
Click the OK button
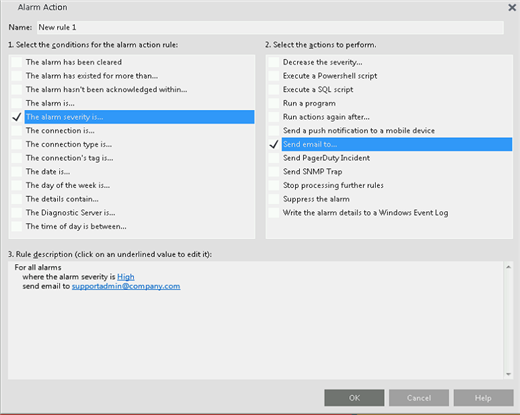(x=354, y=398)
